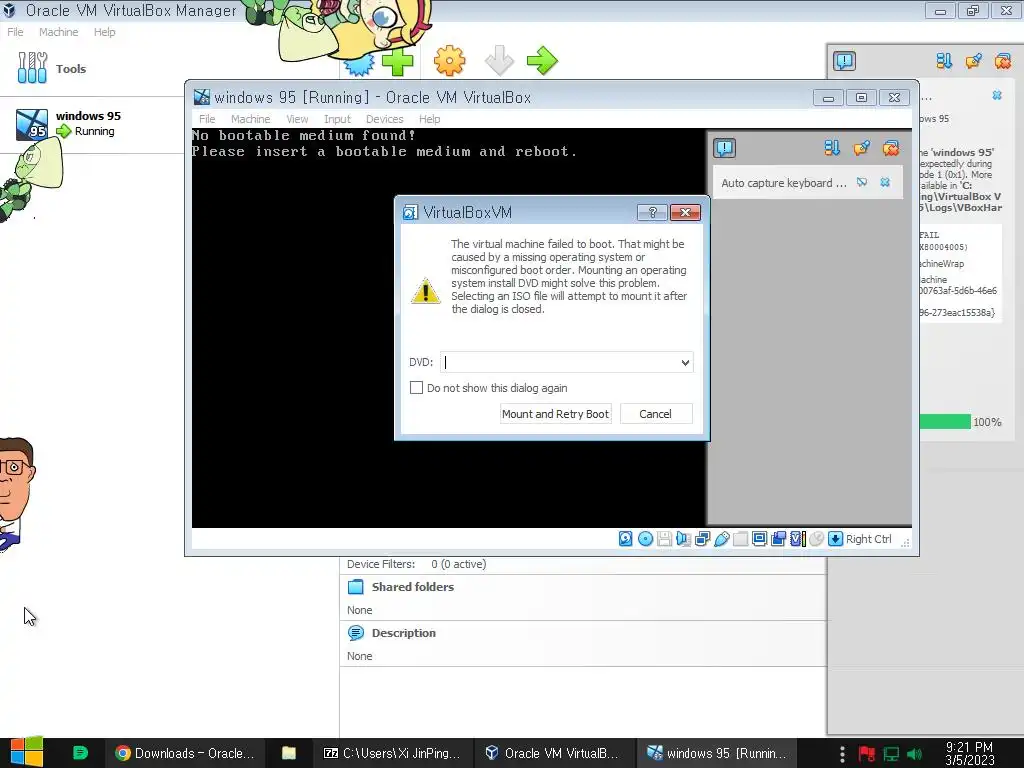The width and height of the screenshot is (1024, 768).
Task: Click orange gear Settings toolbar icon
Action: pyautogui.click(x=449, y=61)
